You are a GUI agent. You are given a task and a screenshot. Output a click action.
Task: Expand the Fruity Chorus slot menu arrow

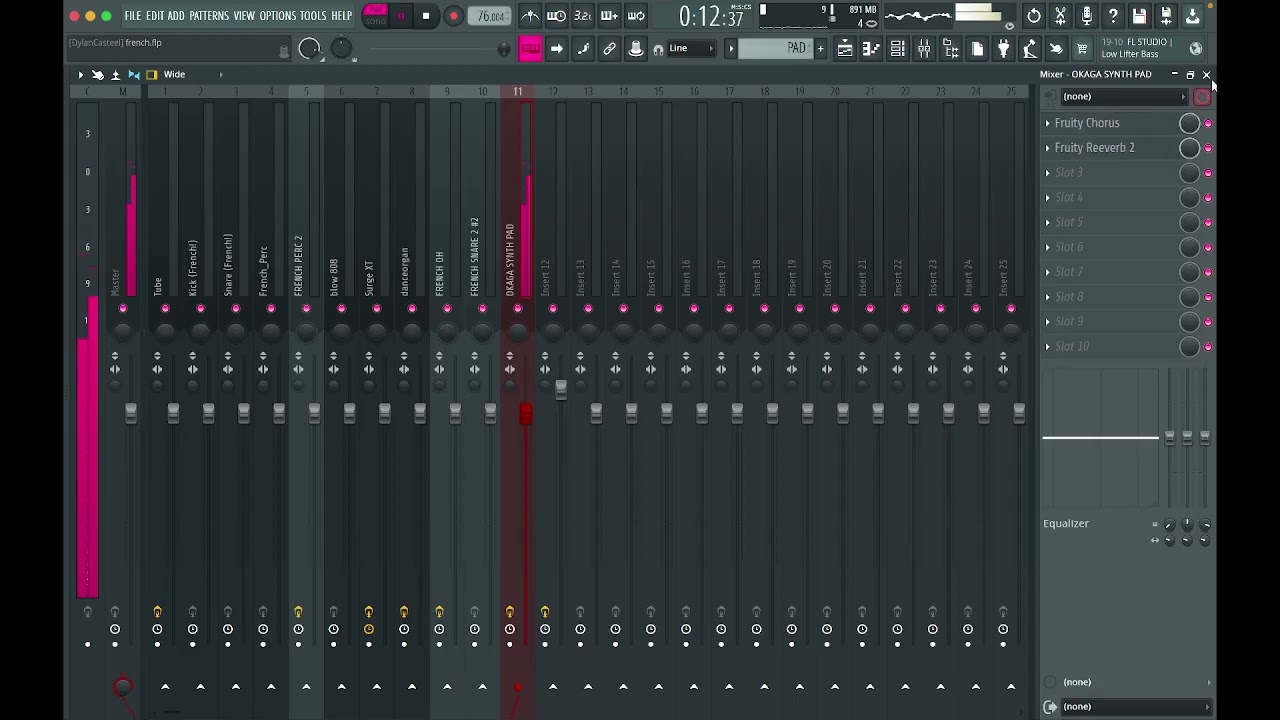(1048, 123)
